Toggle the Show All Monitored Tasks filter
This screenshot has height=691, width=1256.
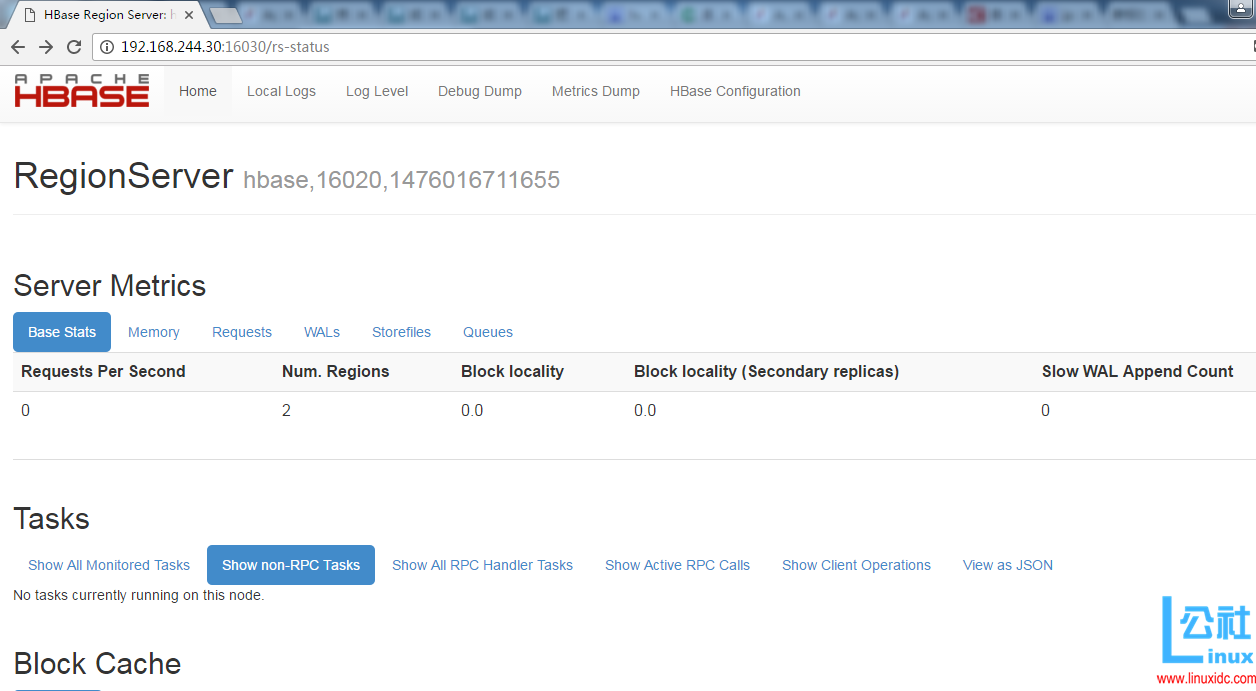[x=108, y=565]
